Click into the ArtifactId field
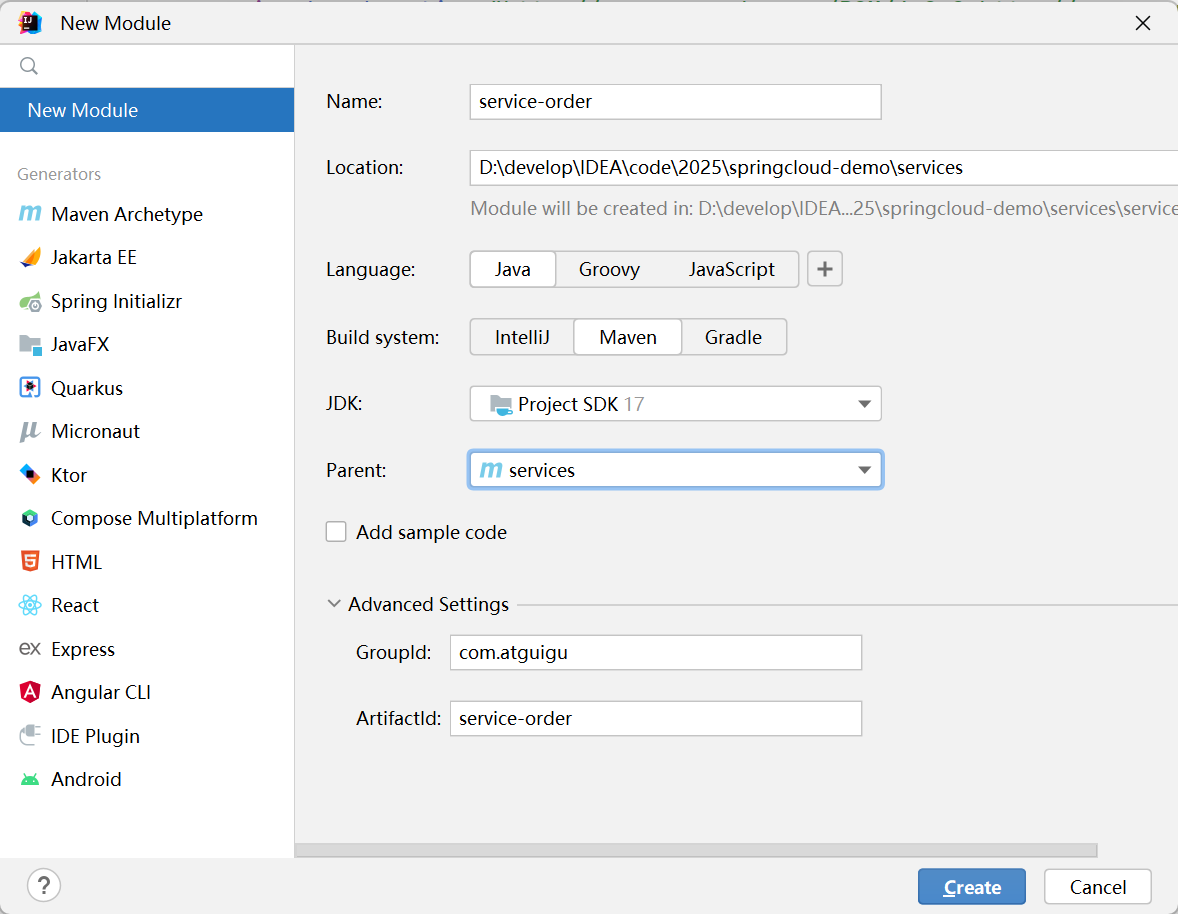The image size is (1178, 914). (656, 719)
